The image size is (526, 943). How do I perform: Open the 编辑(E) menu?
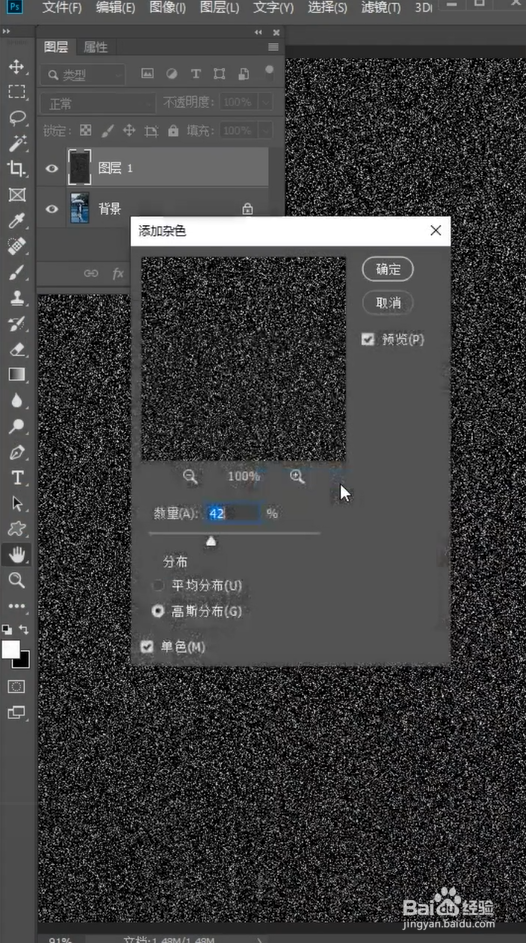(x=115, y=8)
